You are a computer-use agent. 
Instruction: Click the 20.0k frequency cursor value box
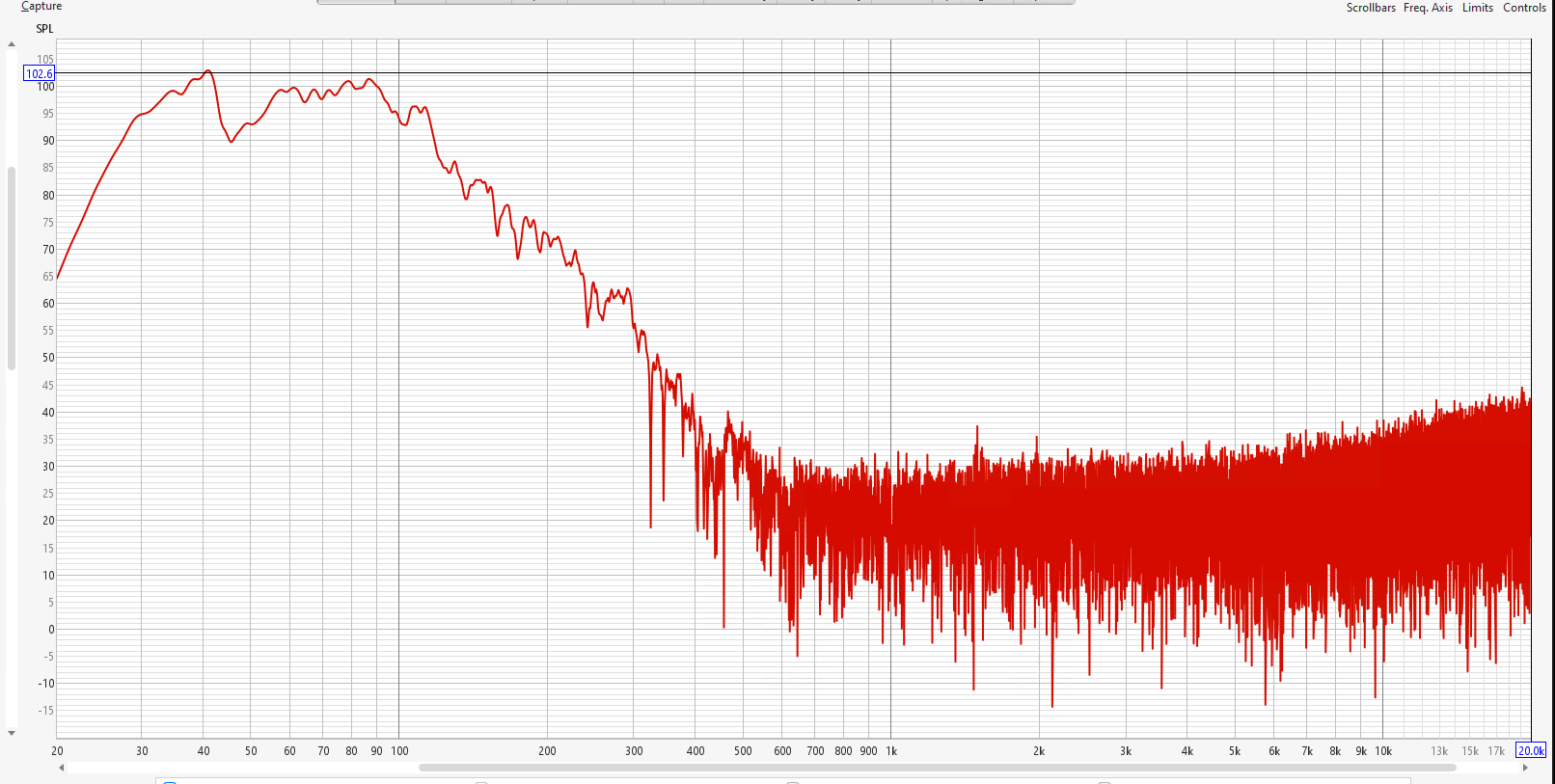coord(1531,750)
